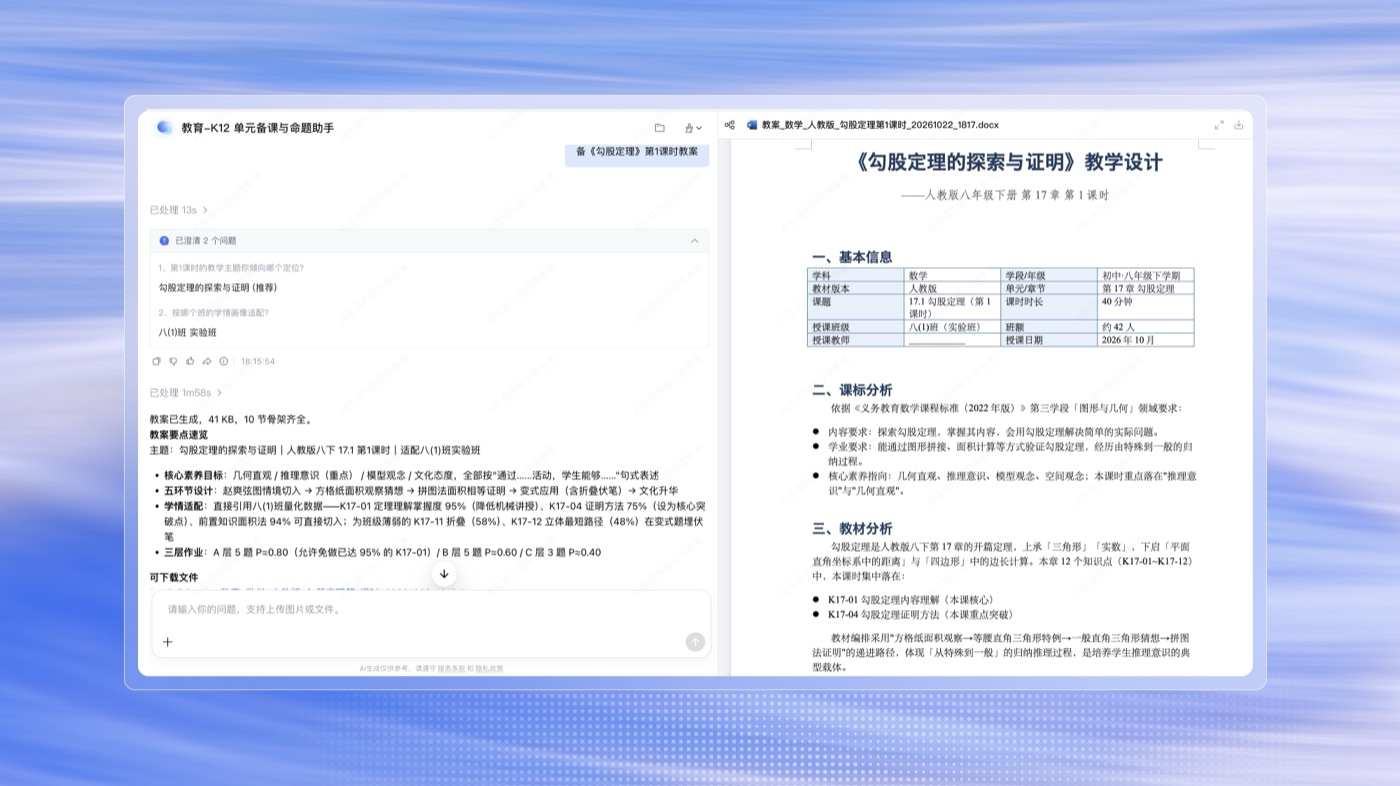Copy the clarification reply with the copy icon
1400x786 pixels.
[x=156, y=361]
